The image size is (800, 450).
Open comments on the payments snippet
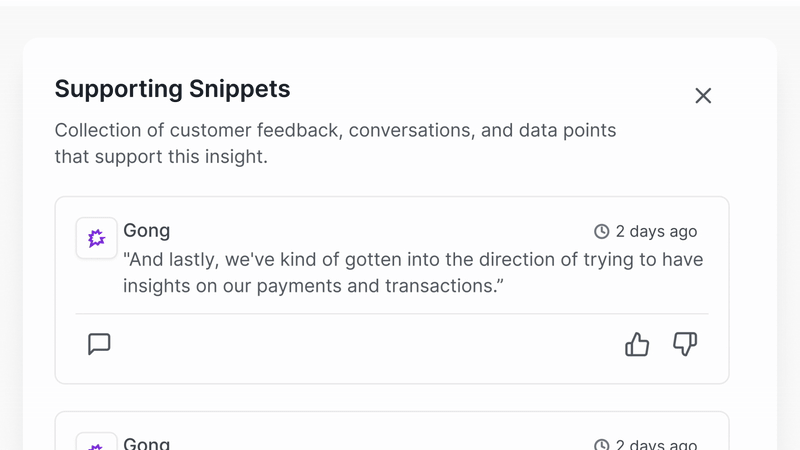tap(99, 344)
